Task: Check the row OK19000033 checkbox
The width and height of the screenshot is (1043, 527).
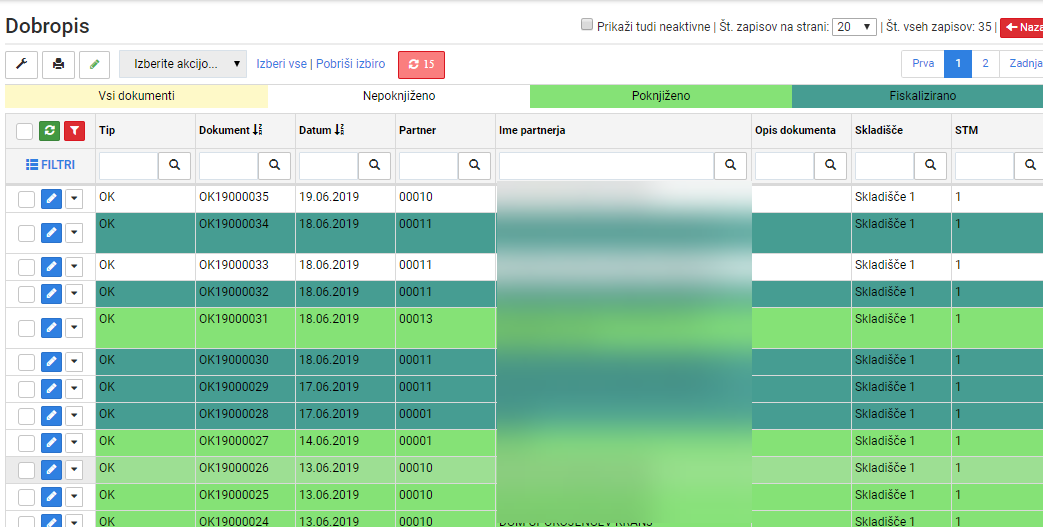Action: click(x=26, y=267)
